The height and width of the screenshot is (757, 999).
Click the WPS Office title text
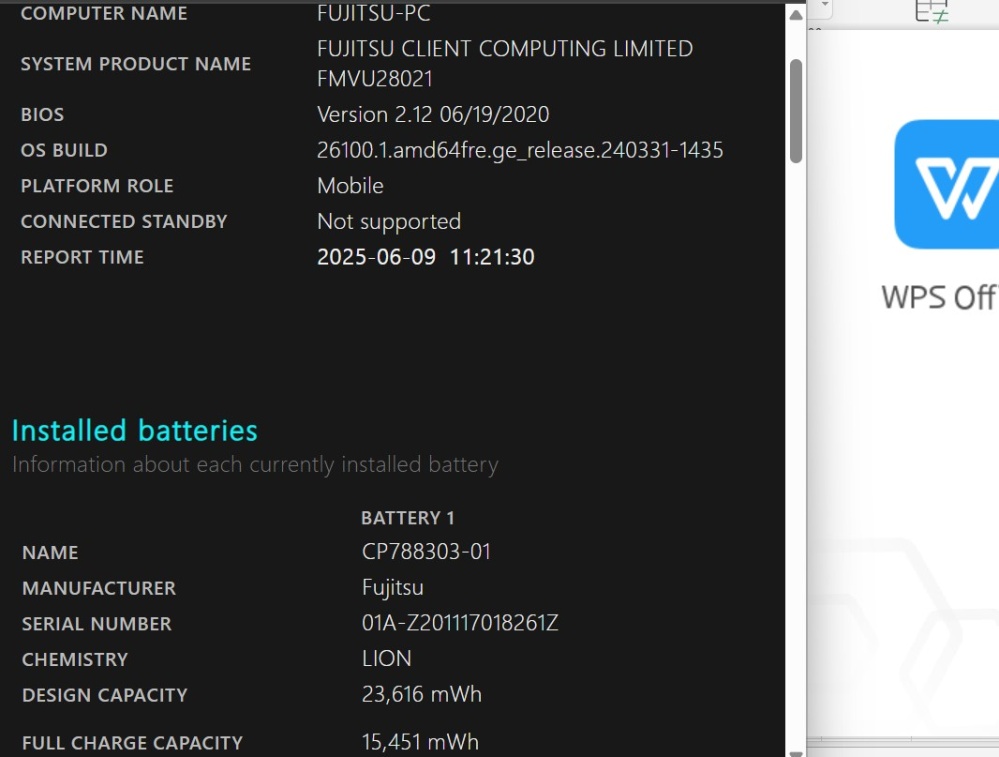click(940, 298)
